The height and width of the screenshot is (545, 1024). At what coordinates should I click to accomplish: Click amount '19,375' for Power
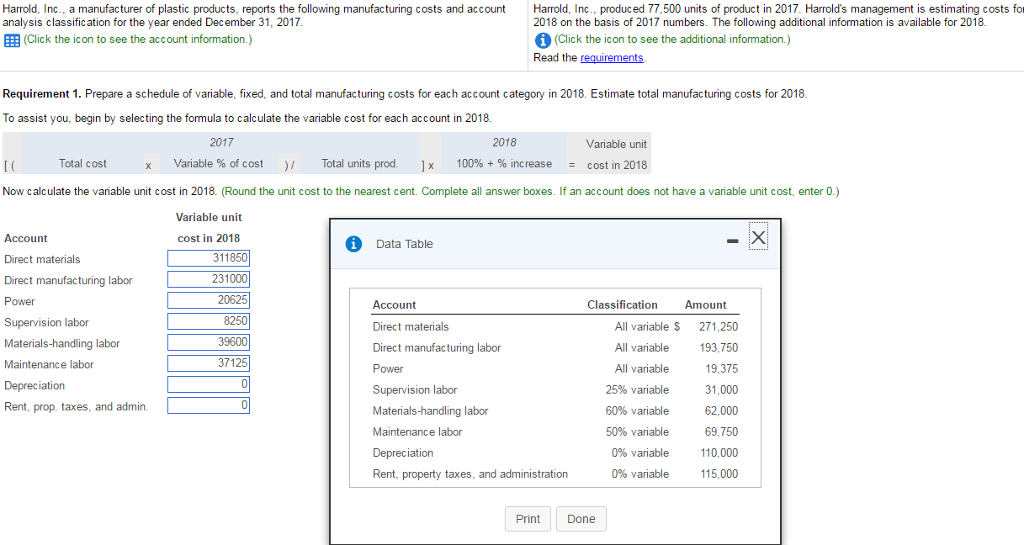tap(722, 369)
